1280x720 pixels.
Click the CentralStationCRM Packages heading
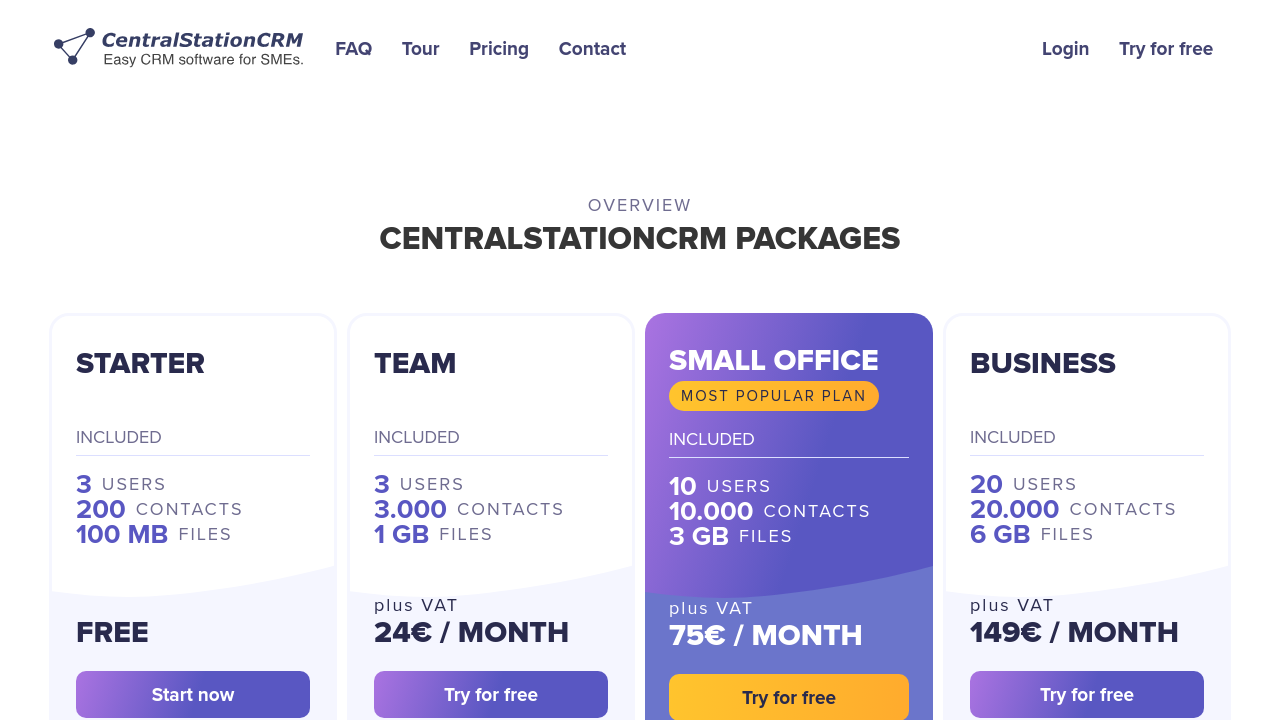(x=640, y=239)
